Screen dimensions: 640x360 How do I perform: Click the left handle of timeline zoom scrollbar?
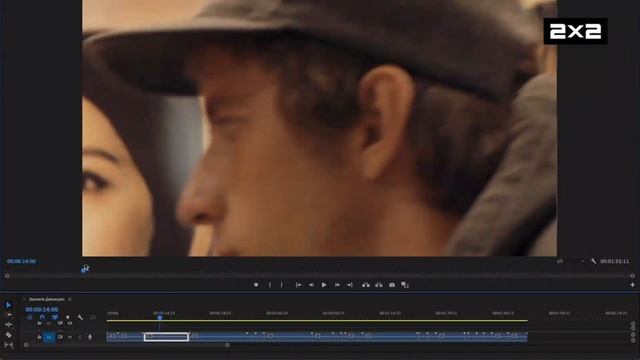pos(26,345)
